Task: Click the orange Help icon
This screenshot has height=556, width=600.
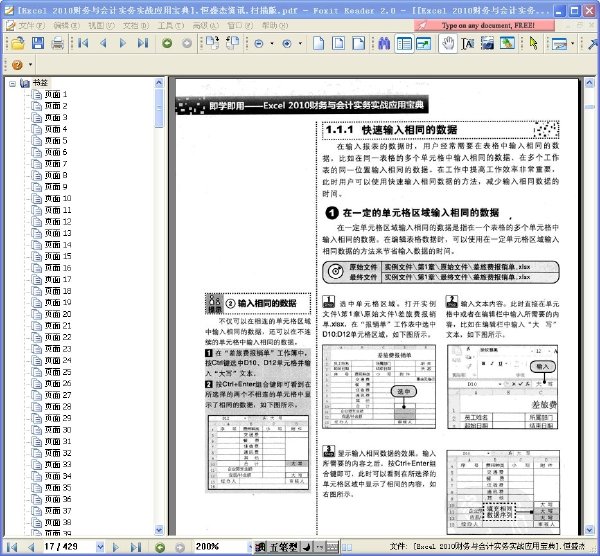Action: (x=17, y=65)
